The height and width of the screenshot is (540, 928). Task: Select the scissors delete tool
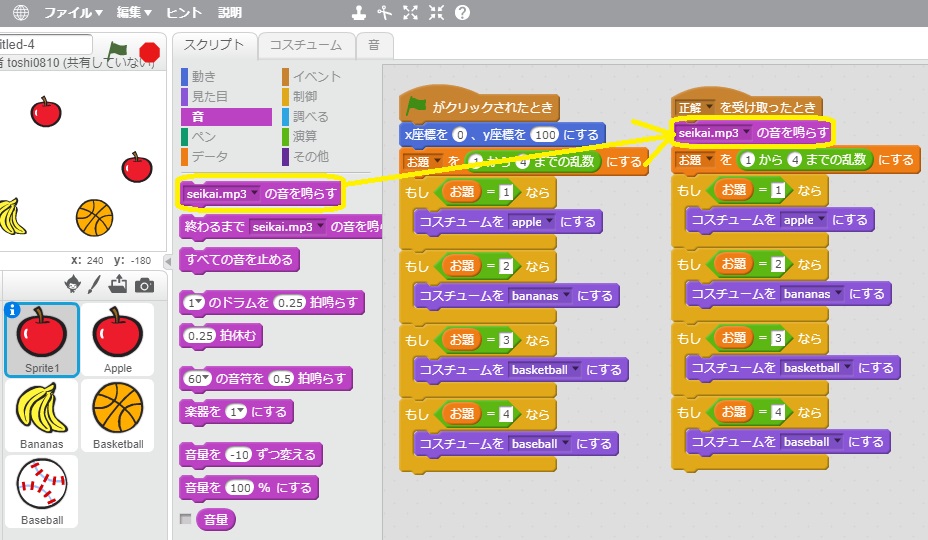tap(385, 12)
